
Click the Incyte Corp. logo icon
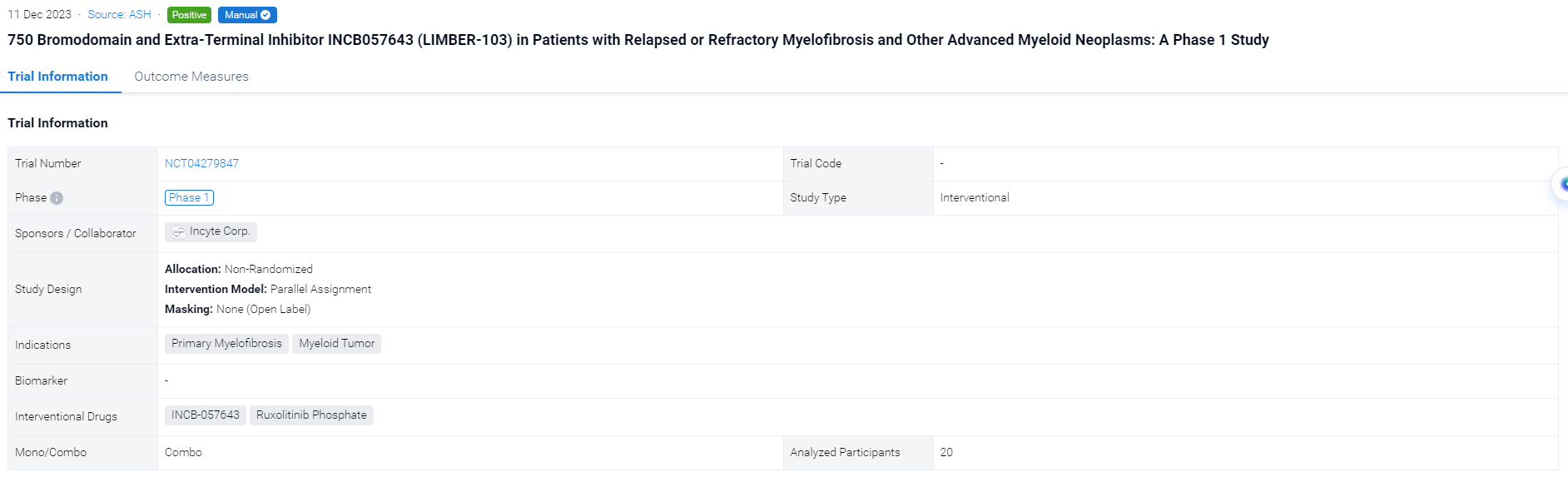[178, 232]
